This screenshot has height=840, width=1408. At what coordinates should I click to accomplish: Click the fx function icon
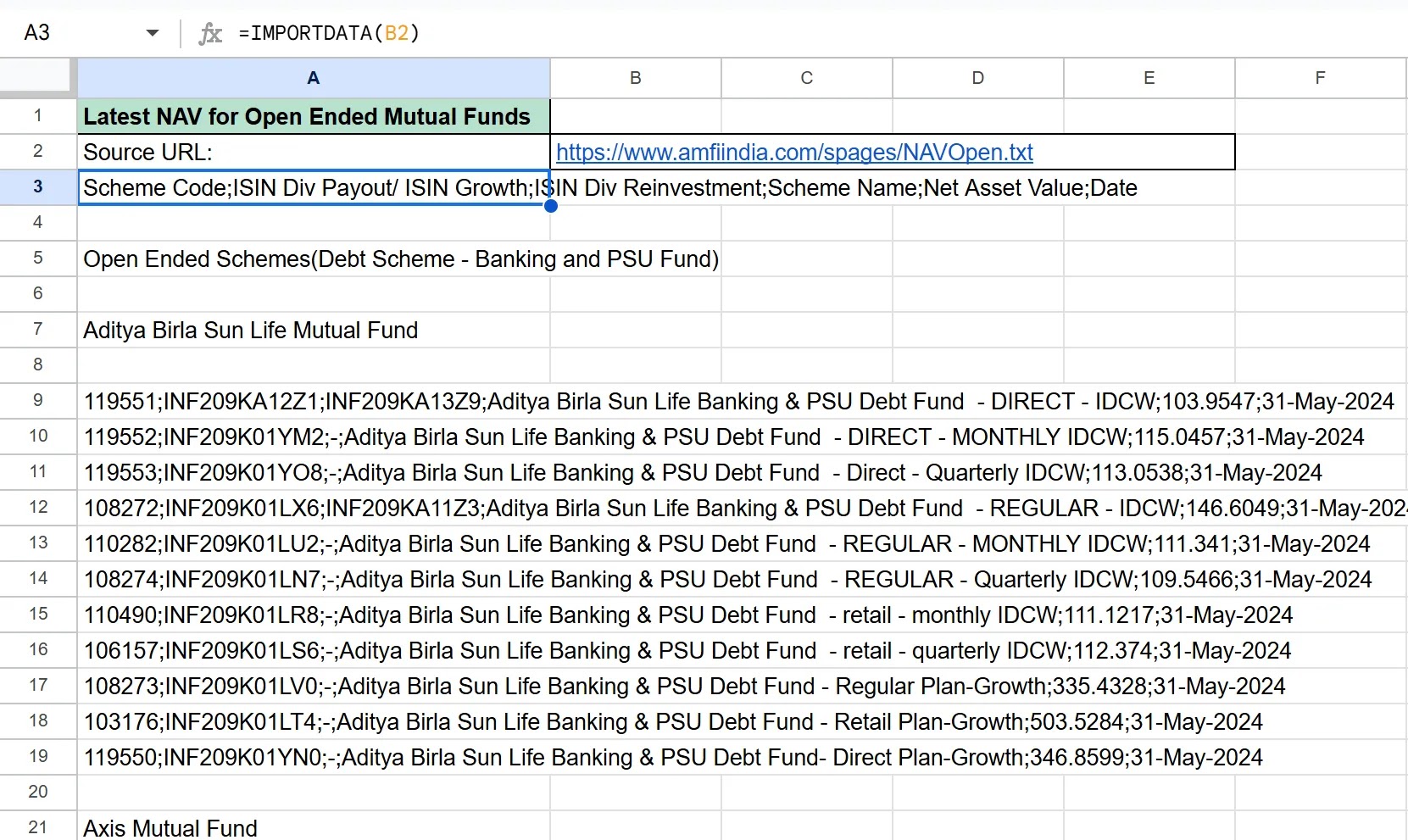pos(210,33)
